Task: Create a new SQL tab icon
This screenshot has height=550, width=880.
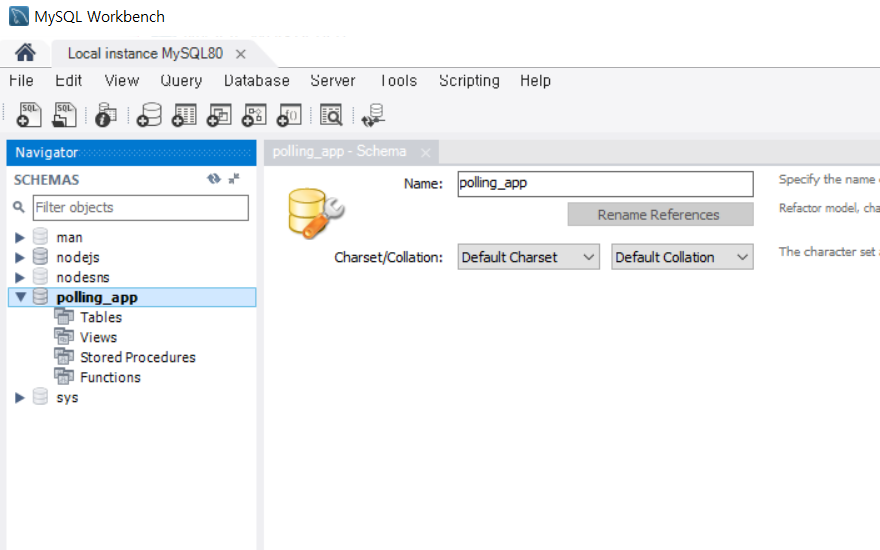Action: pos(29,114)
